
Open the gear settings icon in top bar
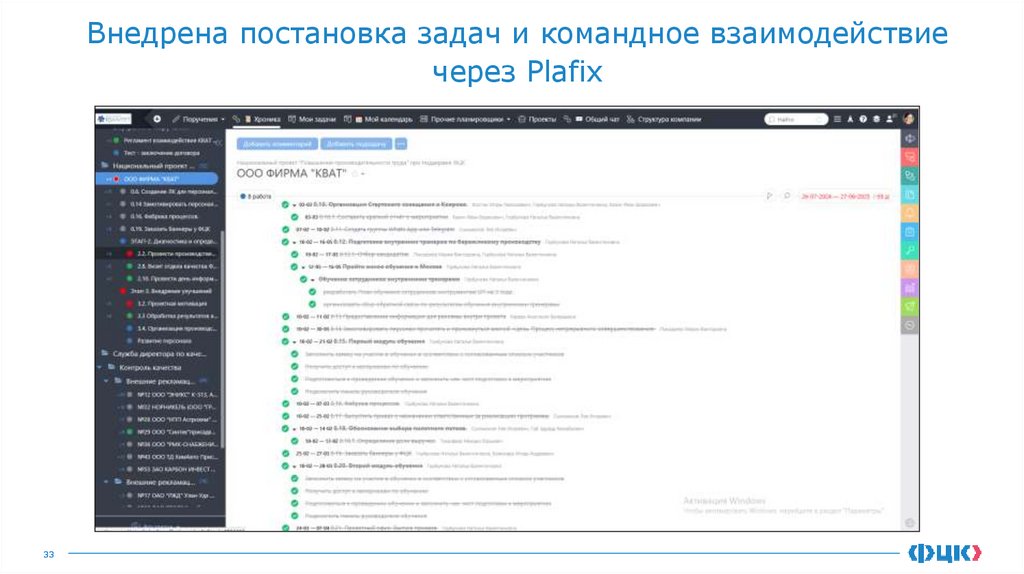point(876,119)
